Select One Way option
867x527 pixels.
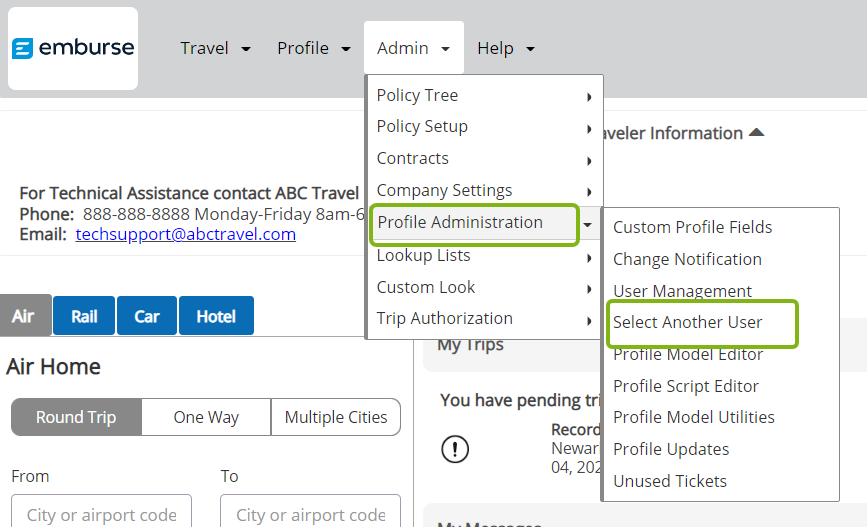click(x=206, y=417)
